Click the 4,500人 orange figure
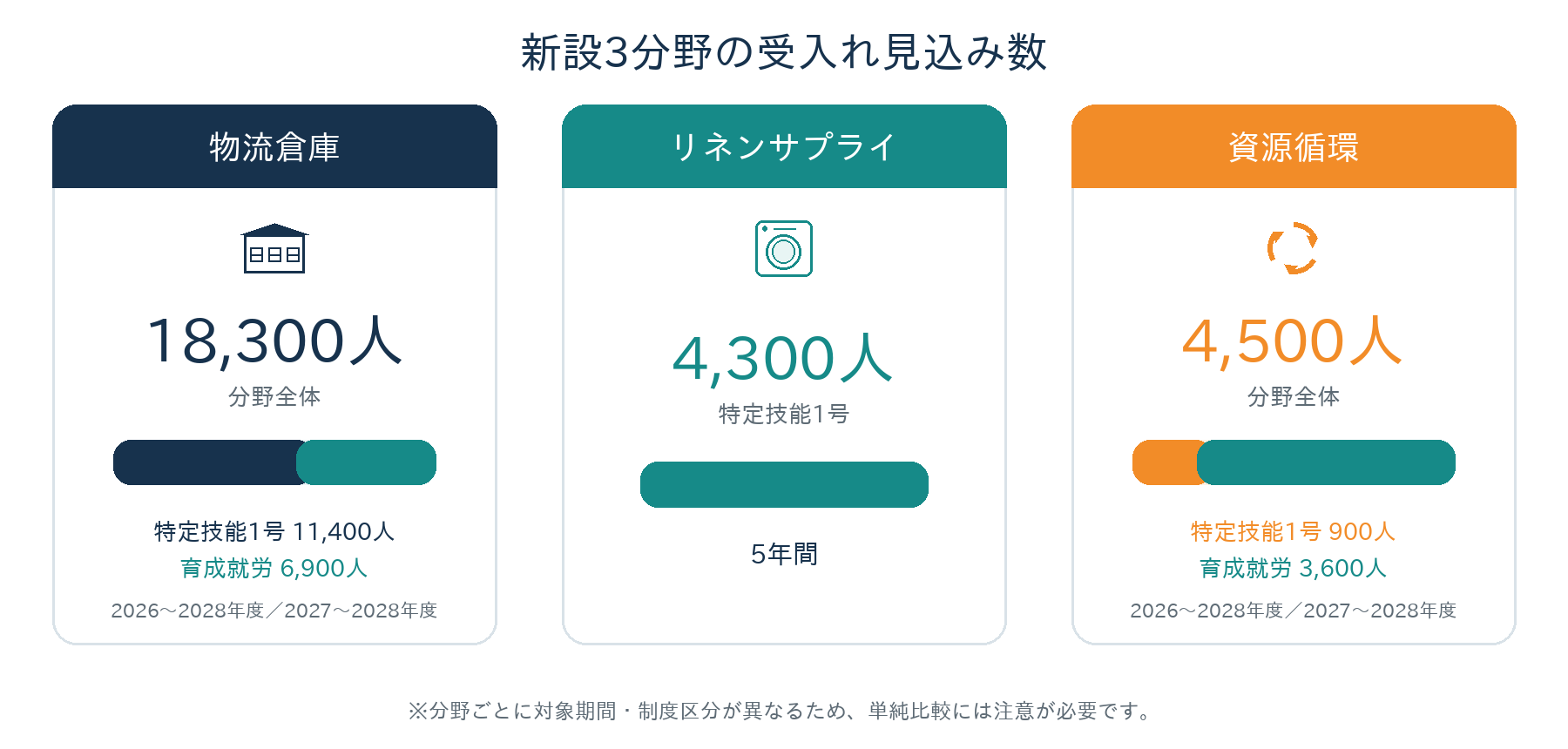Screen dimensions: 1568x749 tap(1293, 341)
